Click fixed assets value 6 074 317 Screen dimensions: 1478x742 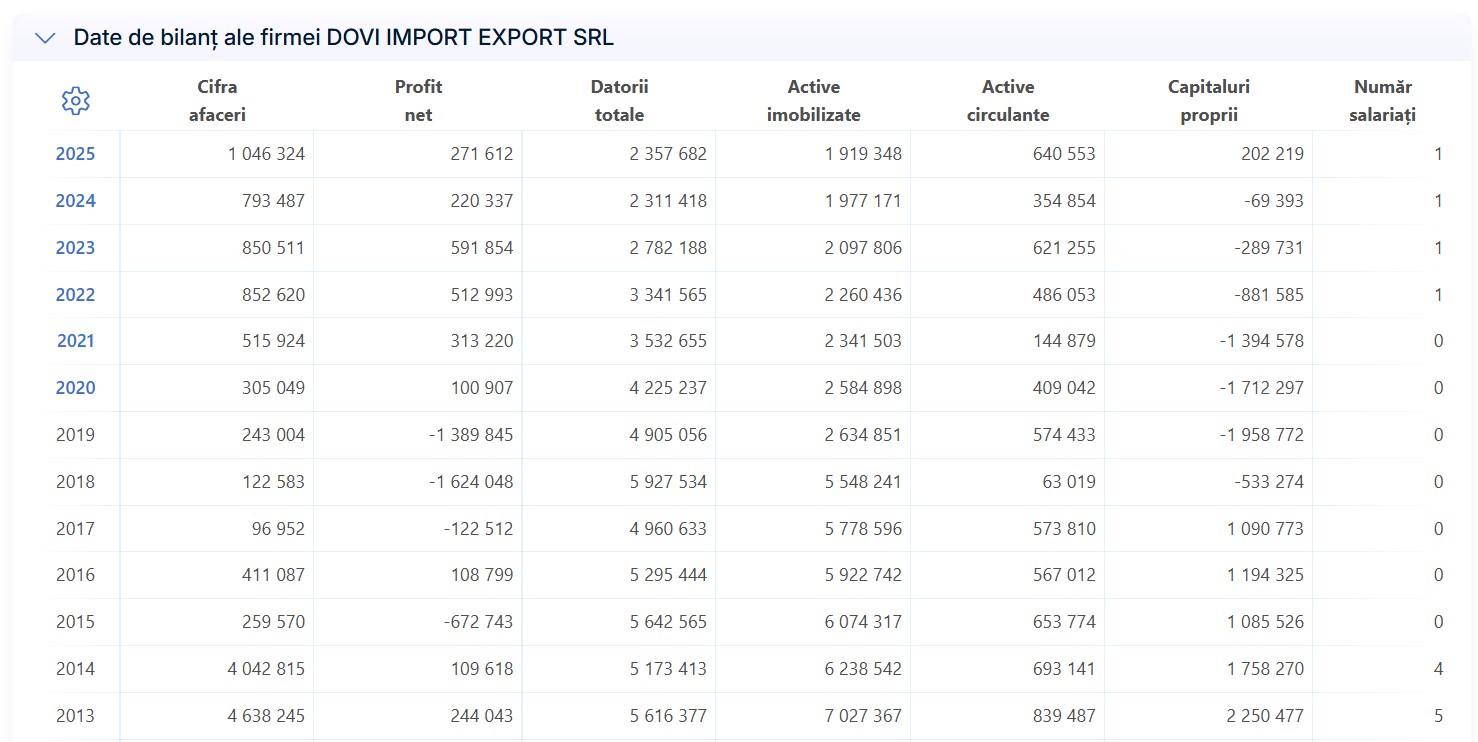point(863,622)
